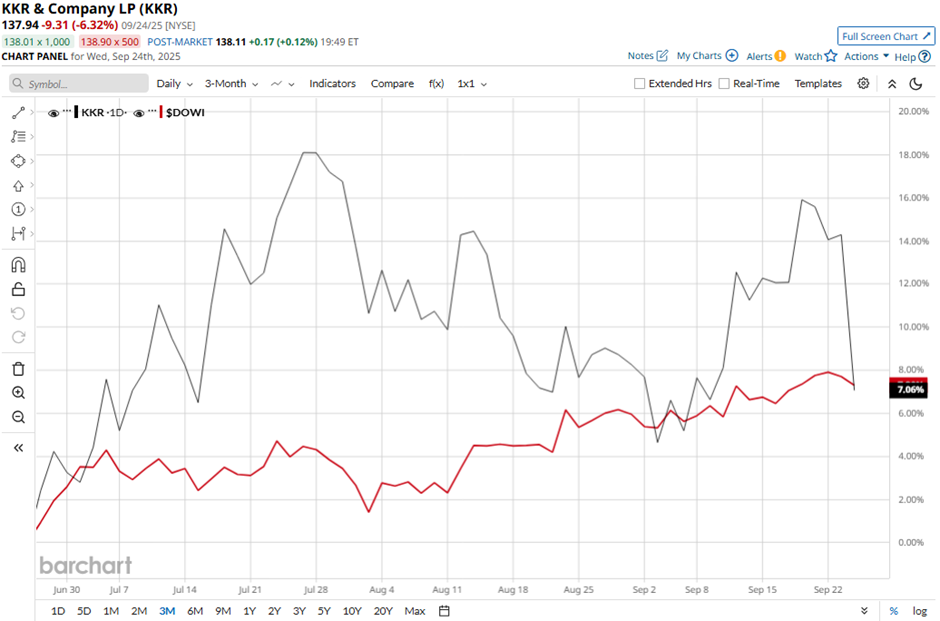Open the Actions dropdown menu
940x621 pixels.
tap(866, 56)
